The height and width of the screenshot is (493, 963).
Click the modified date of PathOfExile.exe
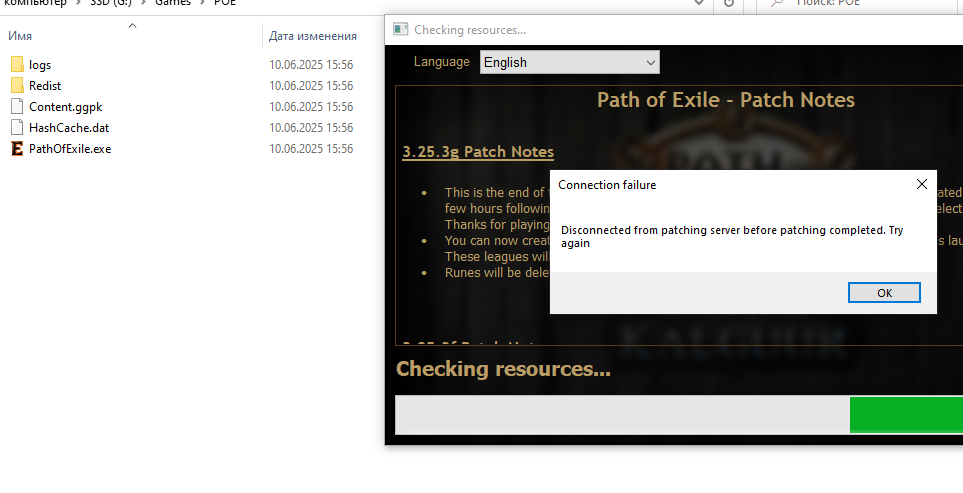pos(311,149)
